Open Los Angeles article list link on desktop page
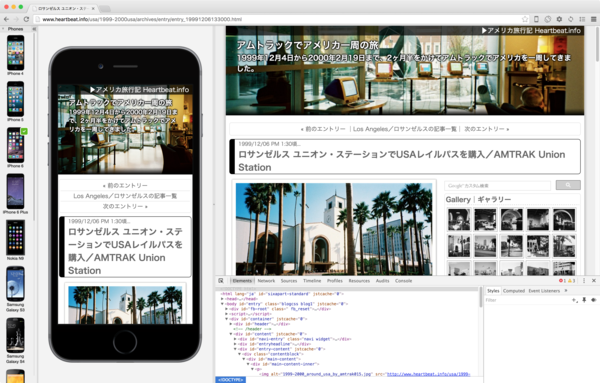The width and height of the screenshot is (600, 383). [x=405, y=129]
